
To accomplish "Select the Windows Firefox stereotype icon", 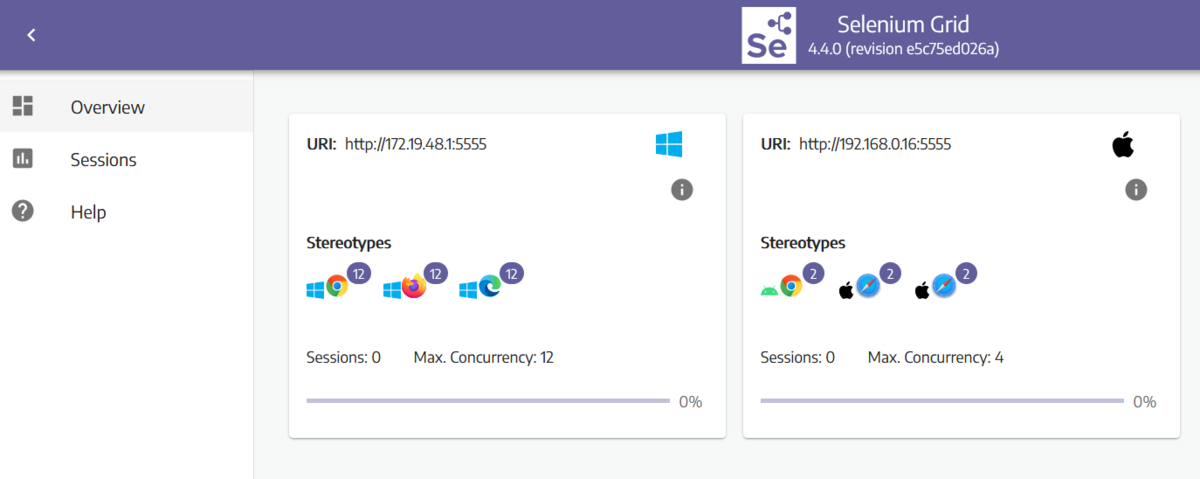I will (404, 287).
